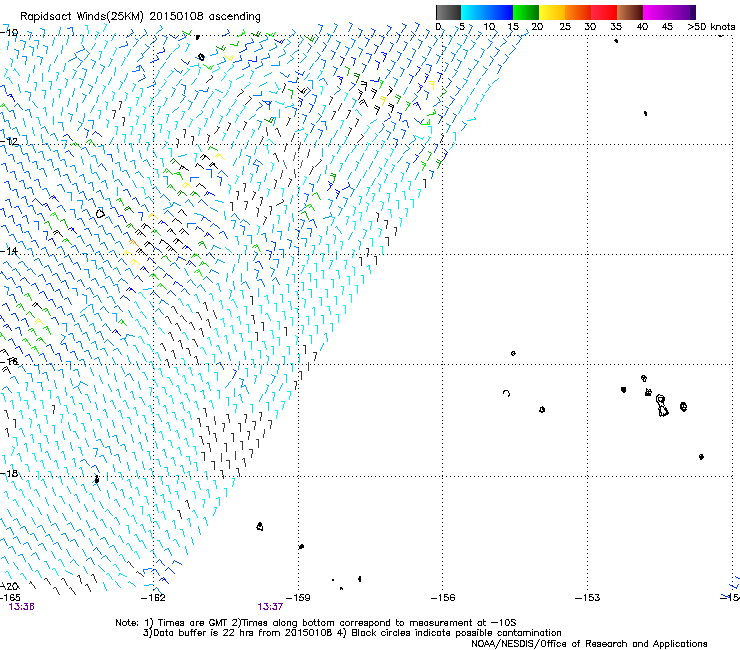Click the '-12' latitude axis label
Screen dimensions: 740x650
9,142
